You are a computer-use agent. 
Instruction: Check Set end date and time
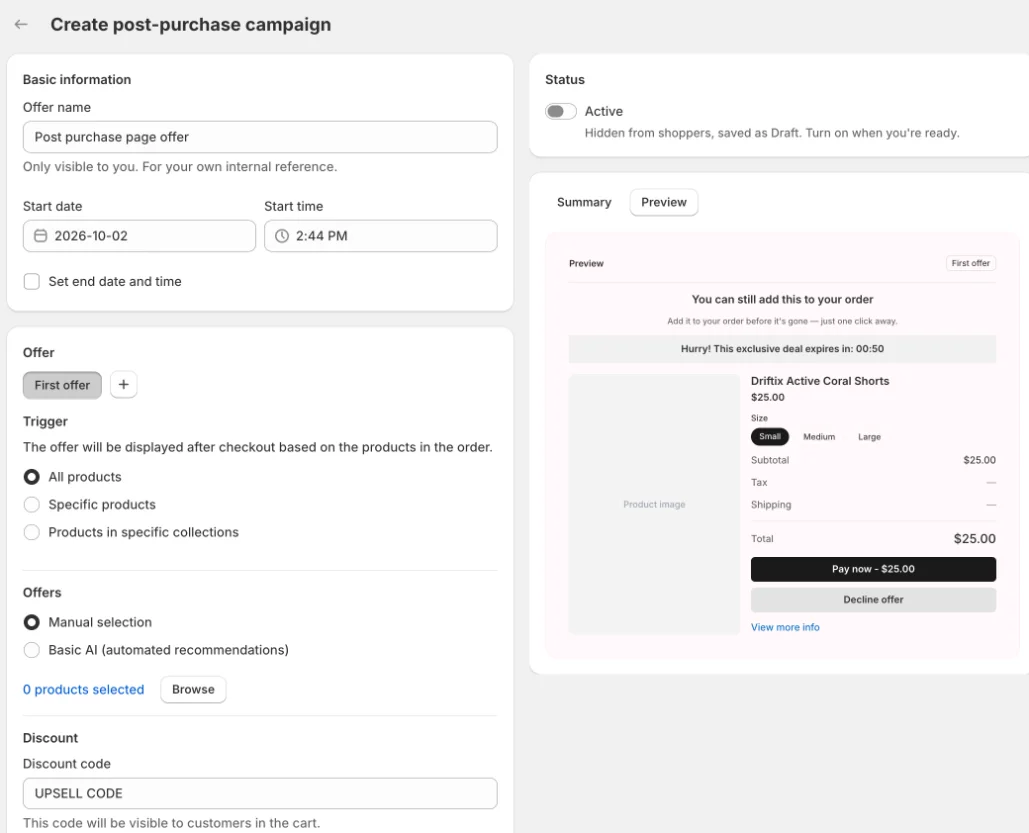tap(32, 282)
